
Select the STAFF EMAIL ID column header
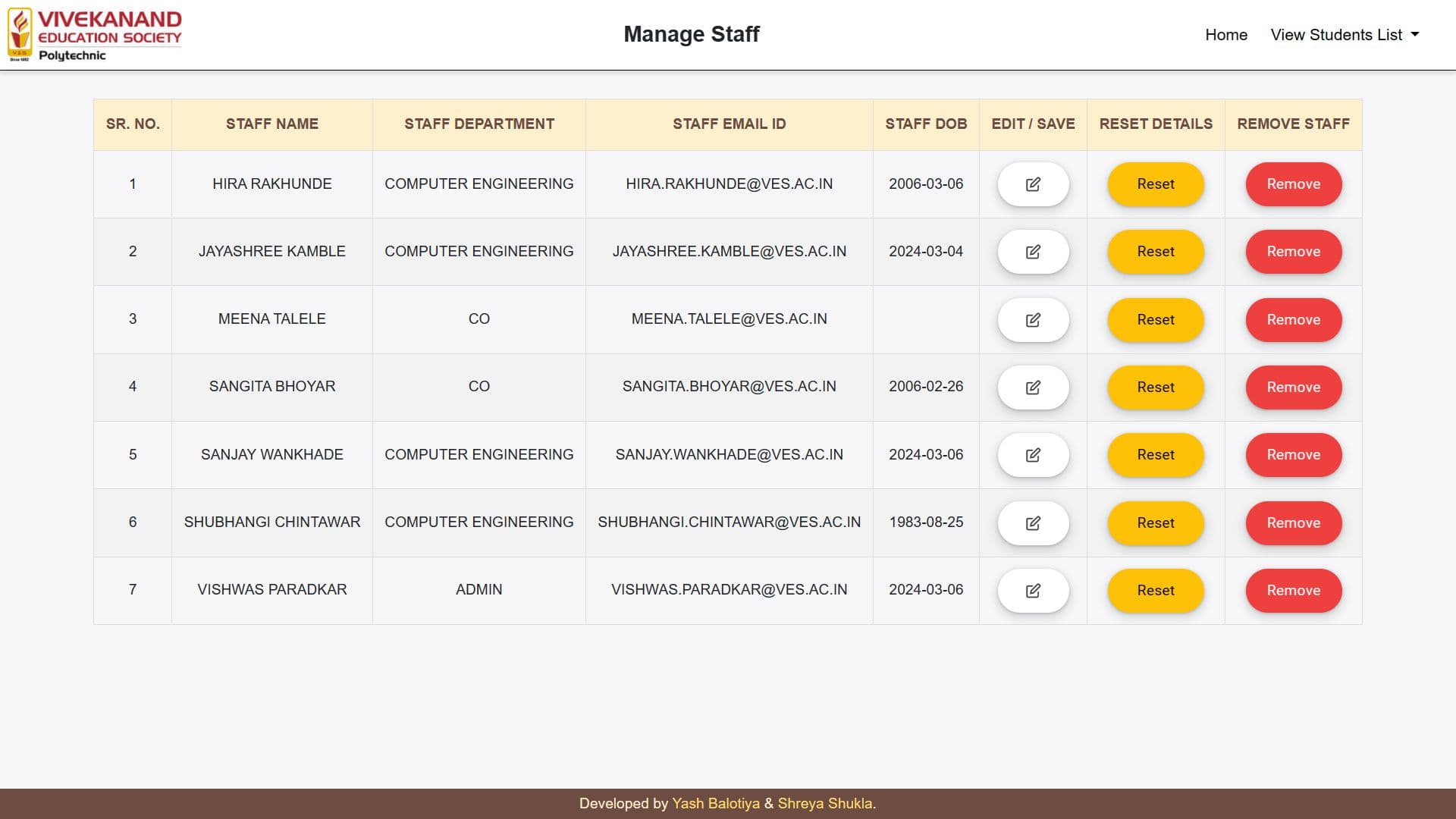pos(729,124)
